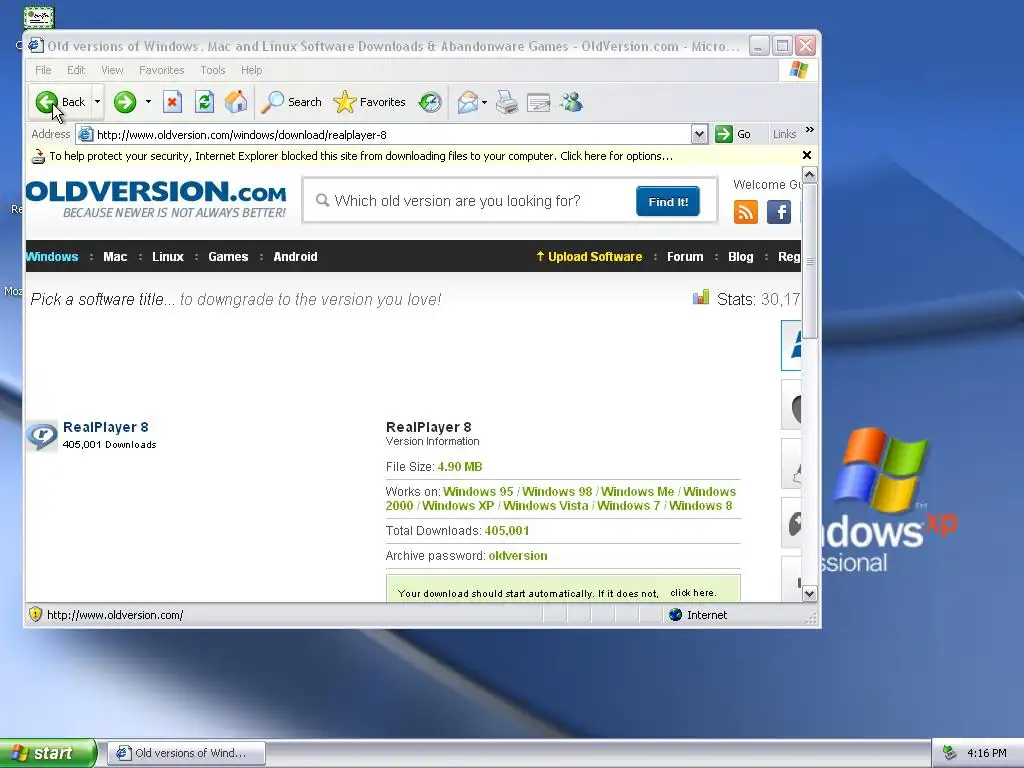Open the File menu

[x=43, y=70]
